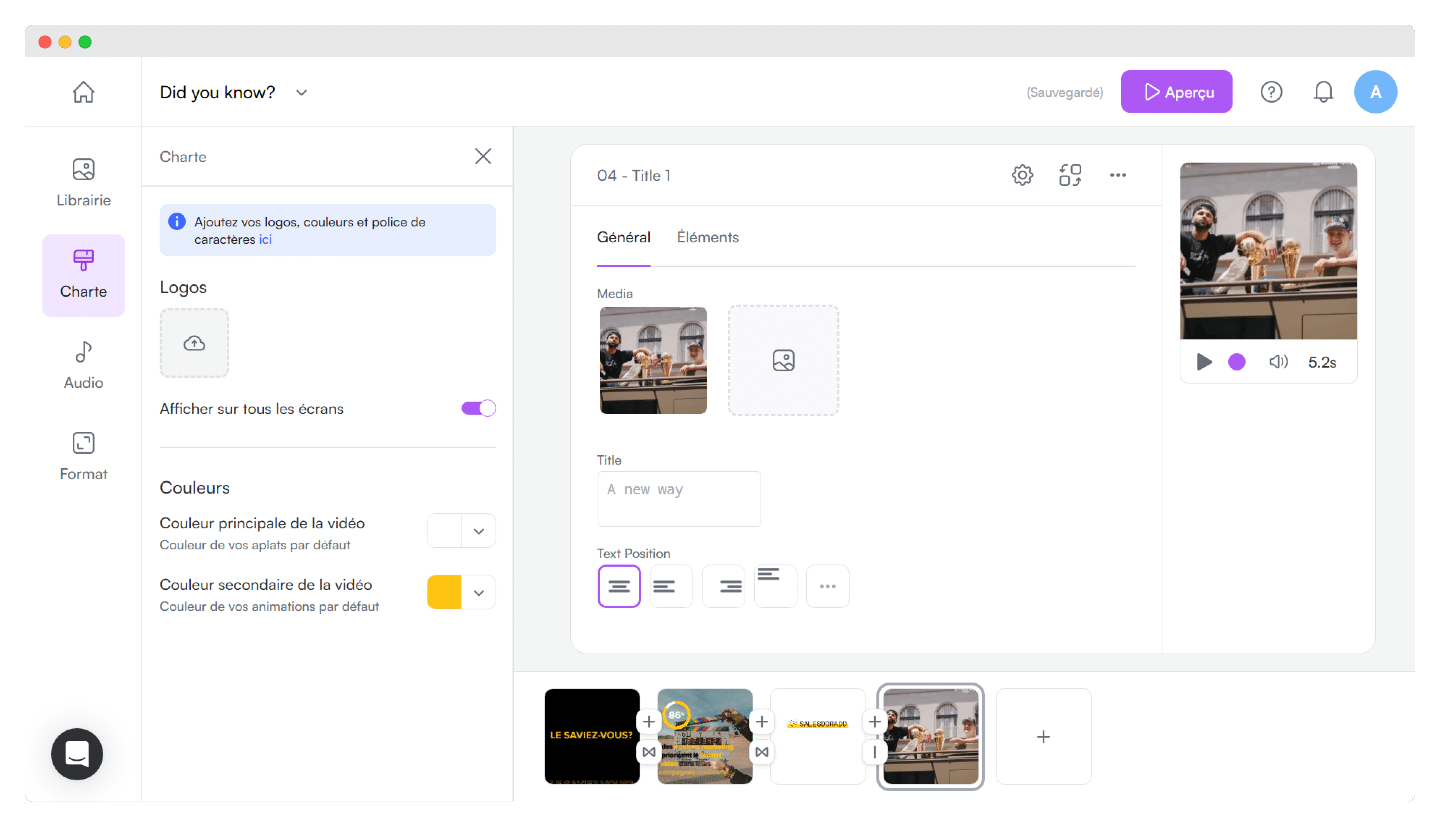Expand the 'Couleur principale' color dropdown arrow
This screenshot has height=827, width=1440.
pyautogui.click(x=479, y=531)
